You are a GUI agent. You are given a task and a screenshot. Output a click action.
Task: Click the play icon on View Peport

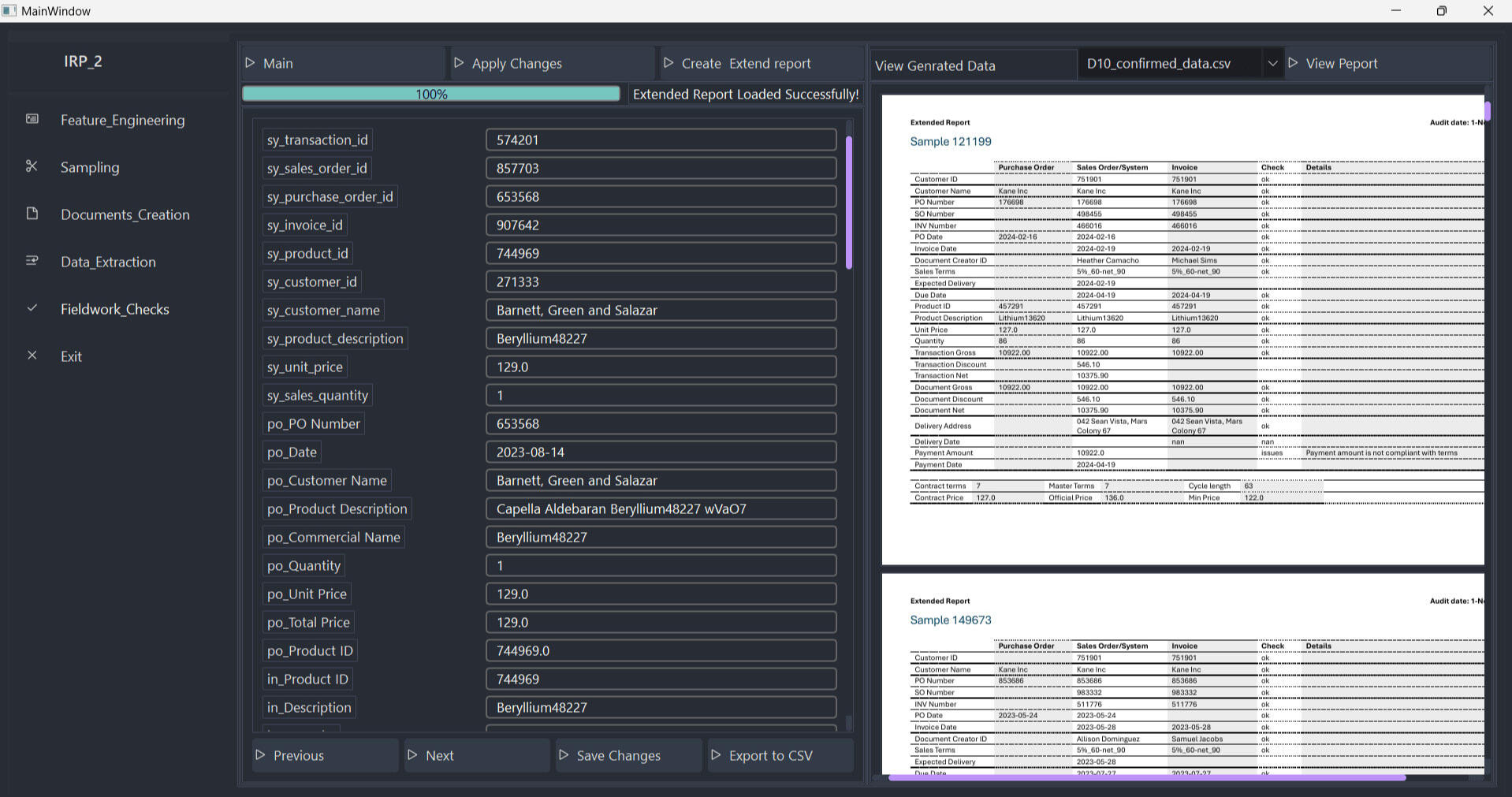coord(1294,63)
